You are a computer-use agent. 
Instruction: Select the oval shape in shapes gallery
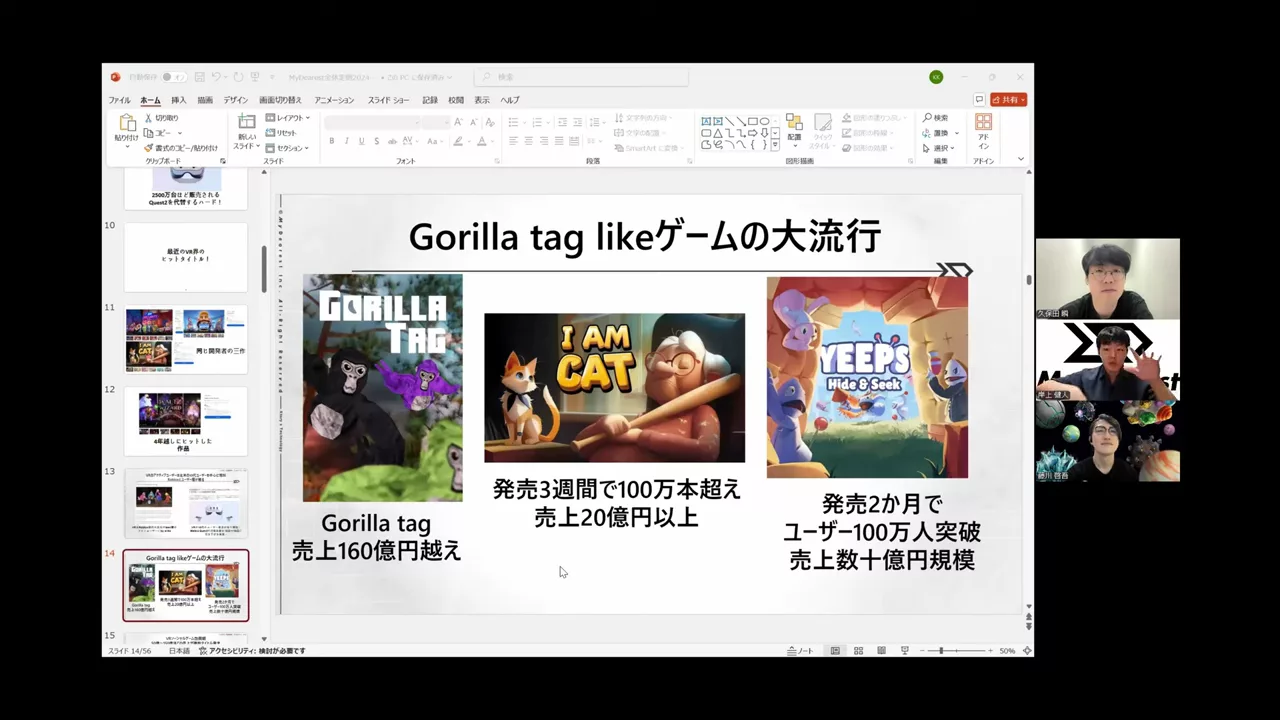coord(764,121)
